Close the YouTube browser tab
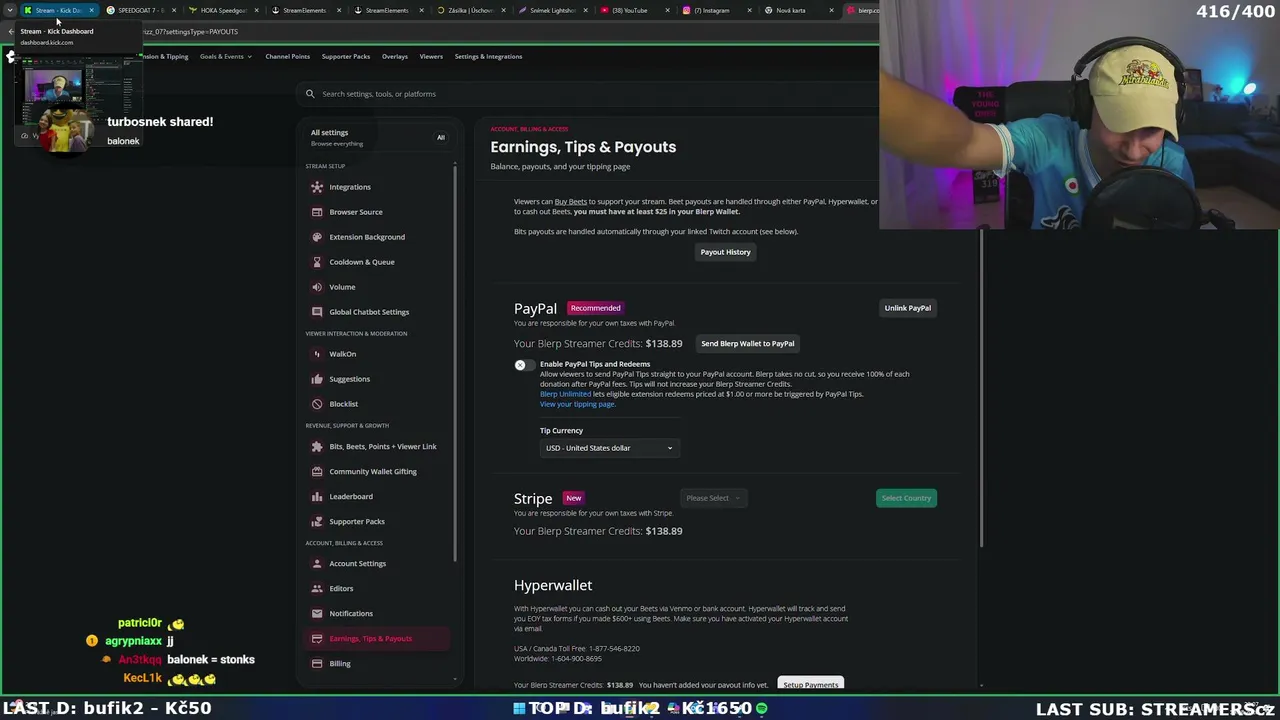Screen dimensions: 1280x720 click(x=666, y=10)
